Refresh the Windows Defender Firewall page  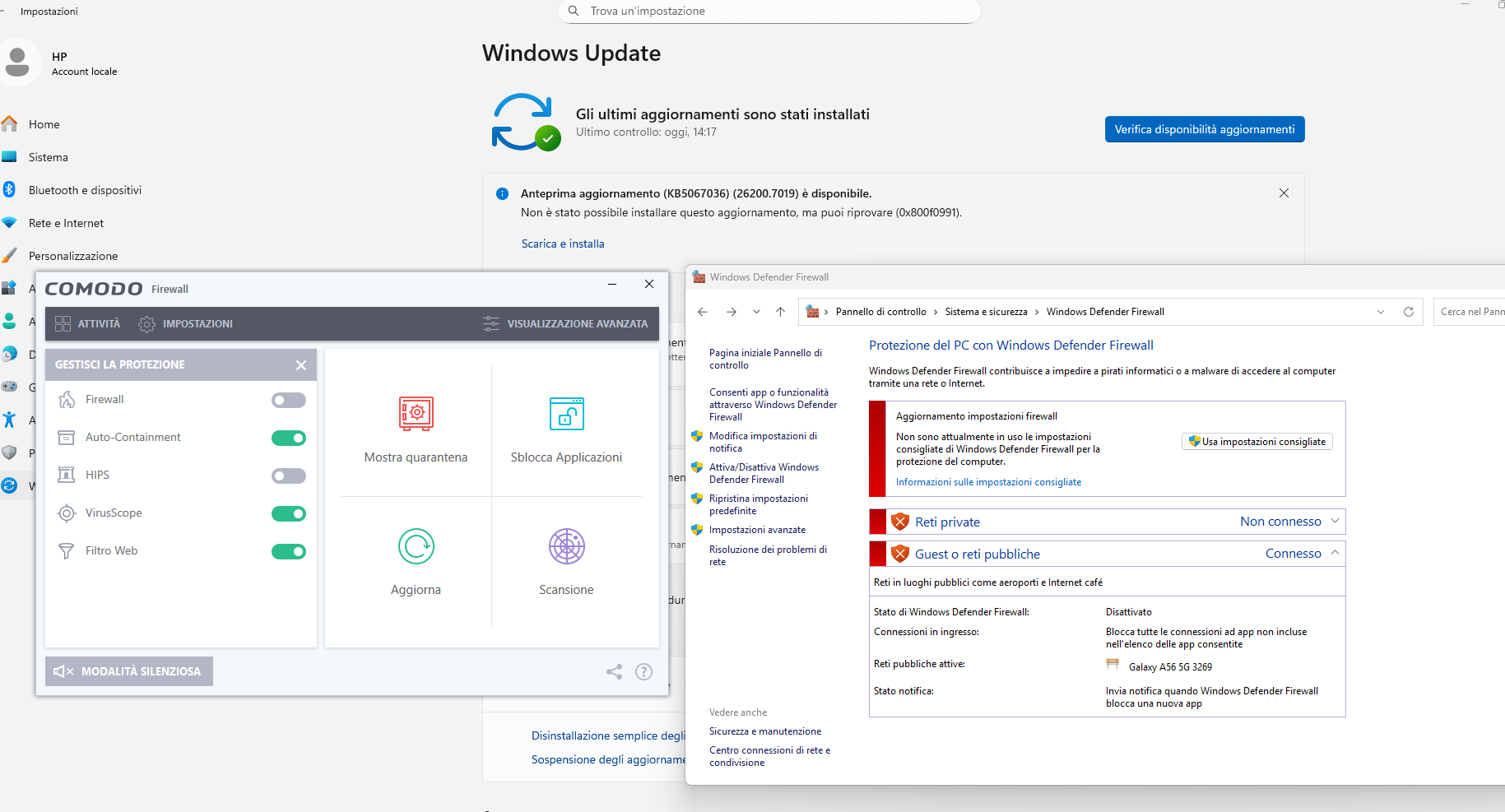(1408, 312)
